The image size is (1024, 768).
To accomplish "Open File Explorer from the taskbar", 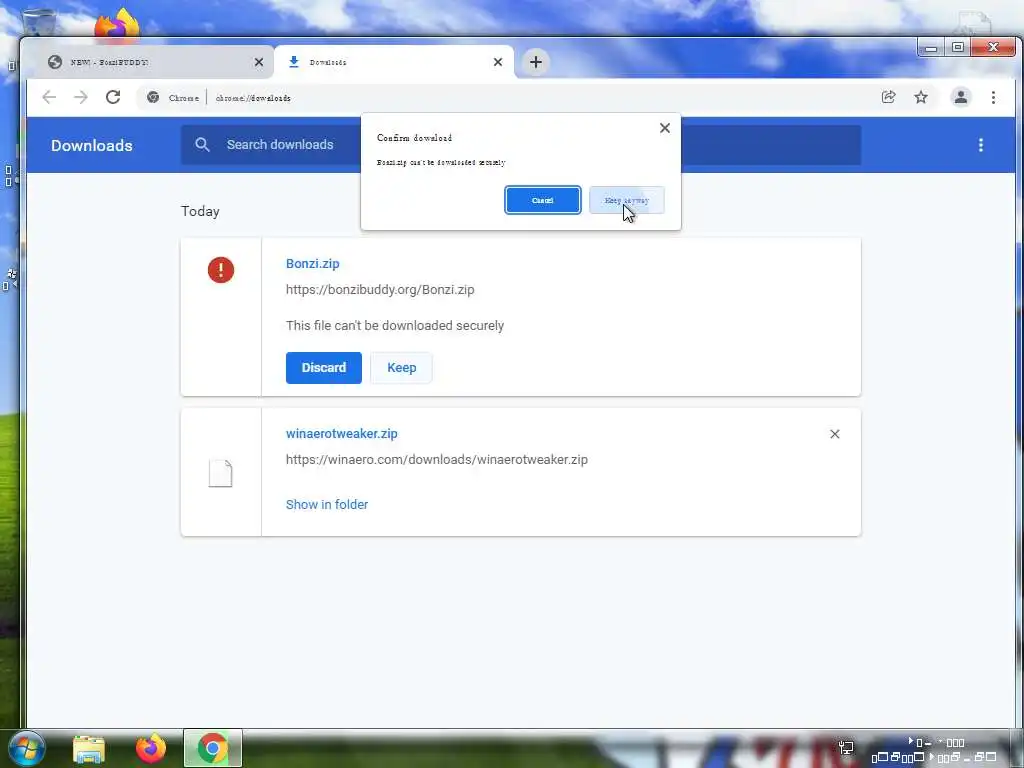I will pos(89,749).
